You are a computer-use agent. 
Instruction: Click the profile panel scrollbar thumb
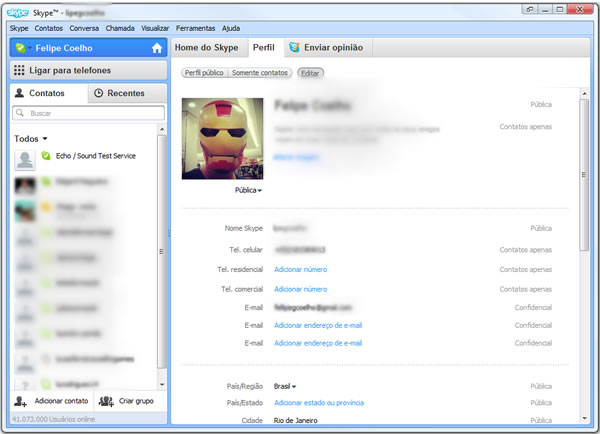point(584,175)
